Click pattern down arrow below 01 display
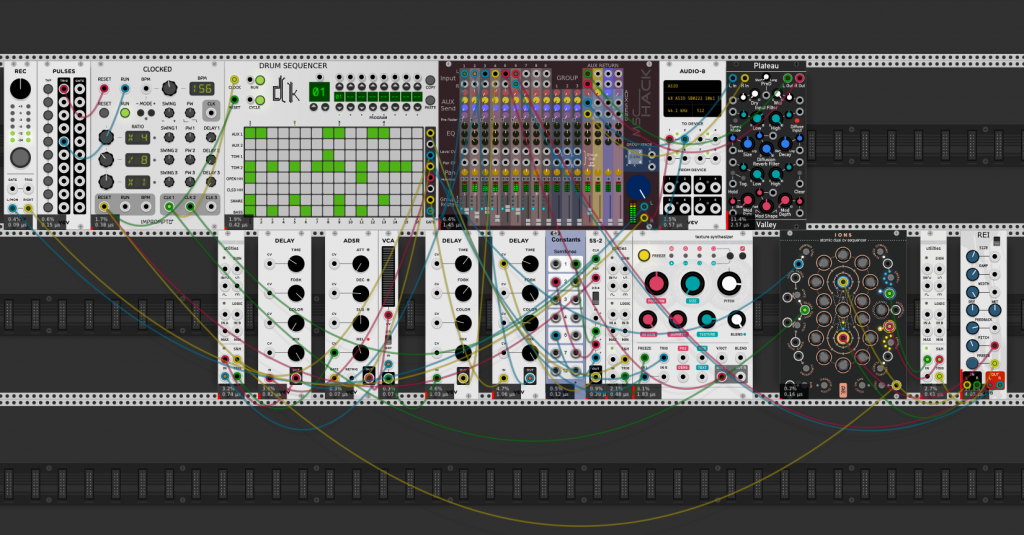Screen dimensions: 1024x535 coord(323,105)
